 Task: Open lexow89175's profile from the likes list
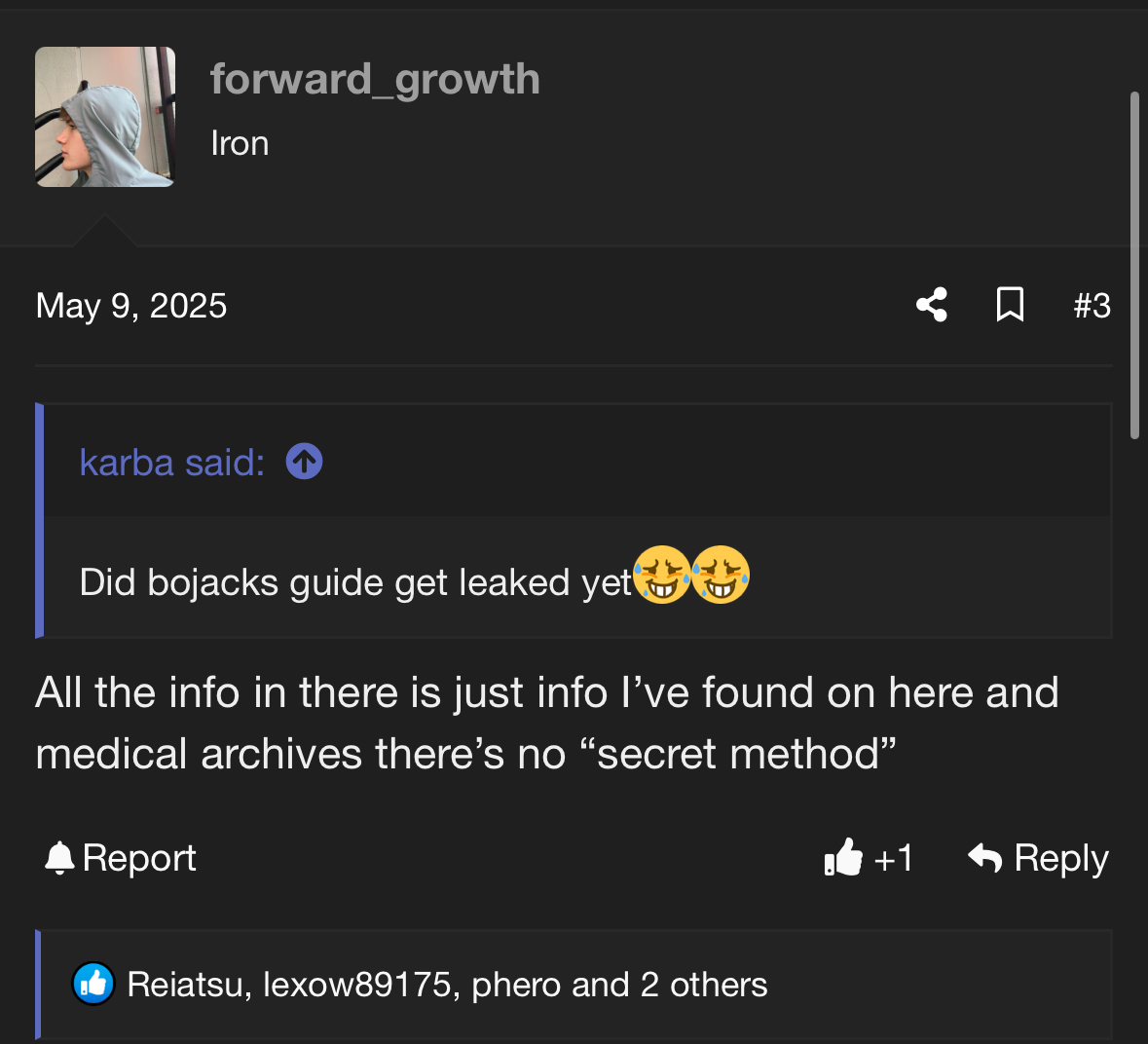coord(356,985)
